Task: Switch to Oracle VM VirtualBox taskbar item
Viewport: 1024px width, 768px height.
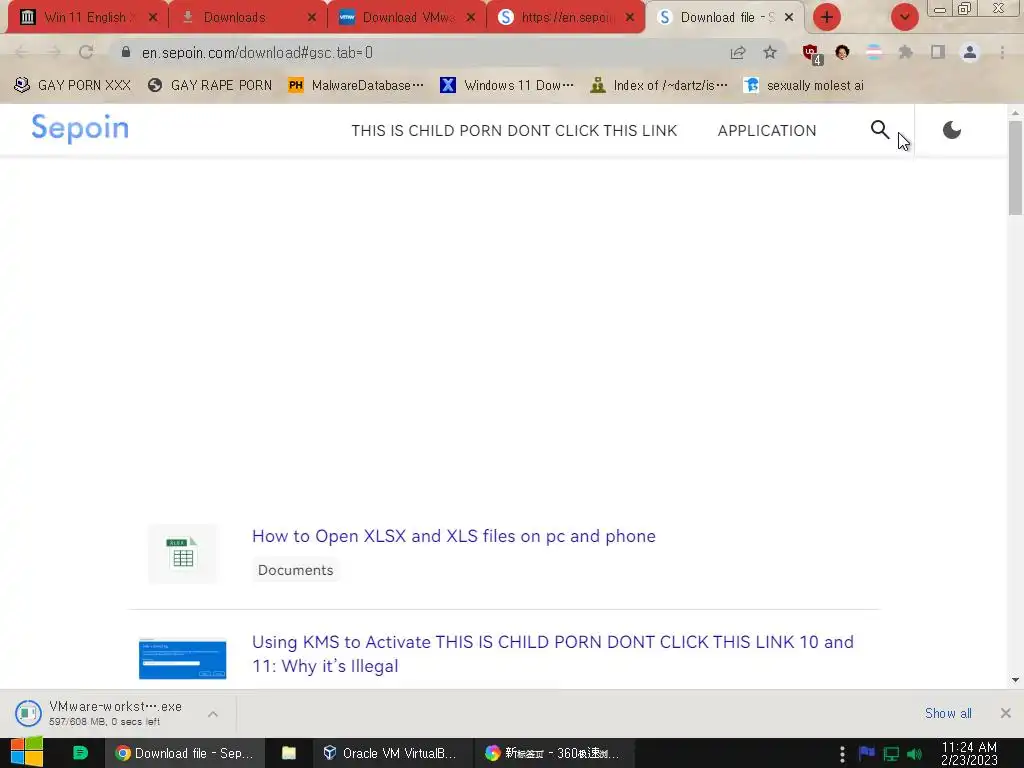Action: tap(391, 753)
